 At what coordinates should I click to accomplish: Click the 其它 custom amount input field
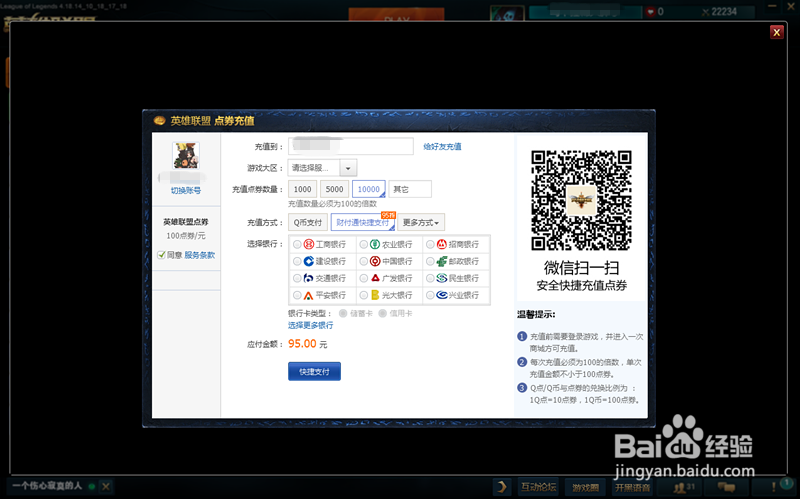(410, 189)
